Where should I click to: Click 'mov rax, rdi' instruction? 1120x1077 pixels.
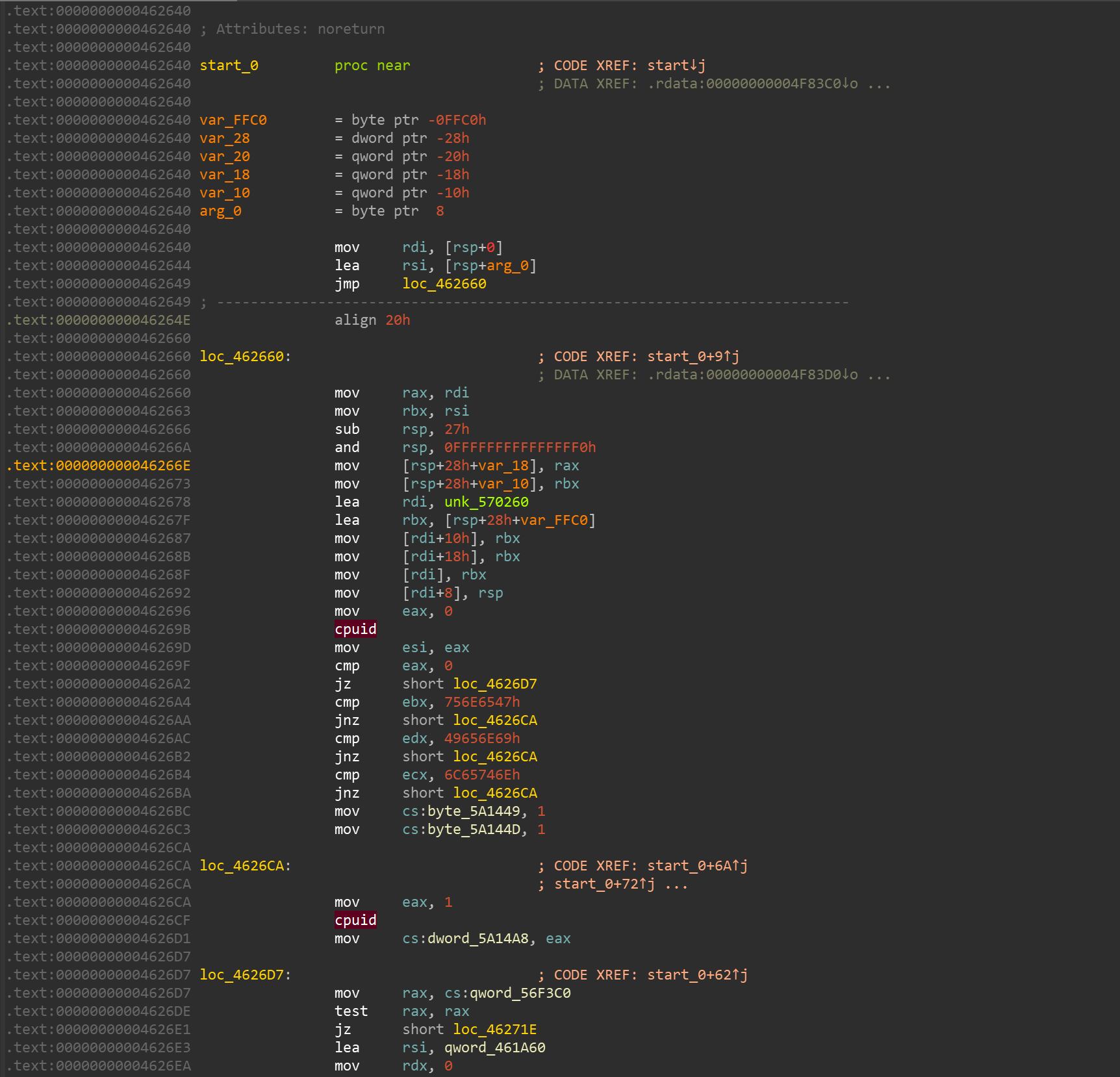pos(402,393)
